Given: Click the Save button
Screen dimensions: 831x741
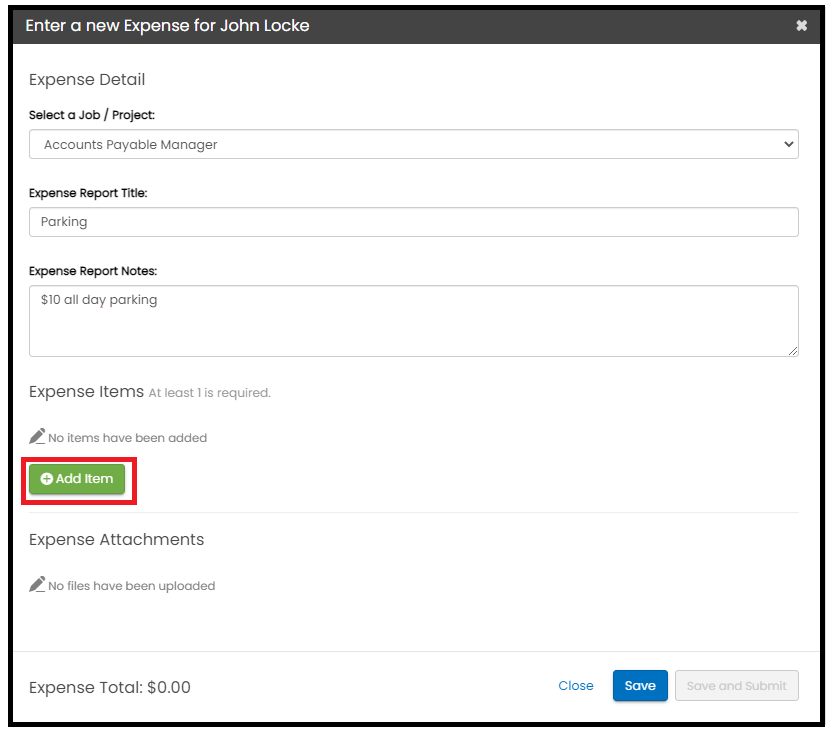Looking at the screenshot, I should (x=640, y=685).
